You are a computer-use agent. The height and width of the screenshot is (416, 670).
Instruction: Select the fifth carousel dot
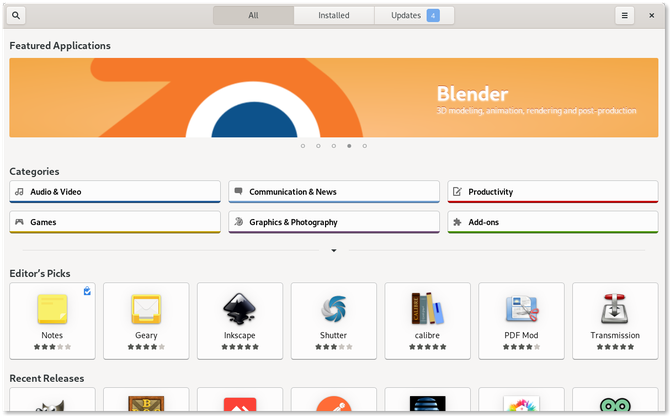pyautogui.click(x=364, y=146)
